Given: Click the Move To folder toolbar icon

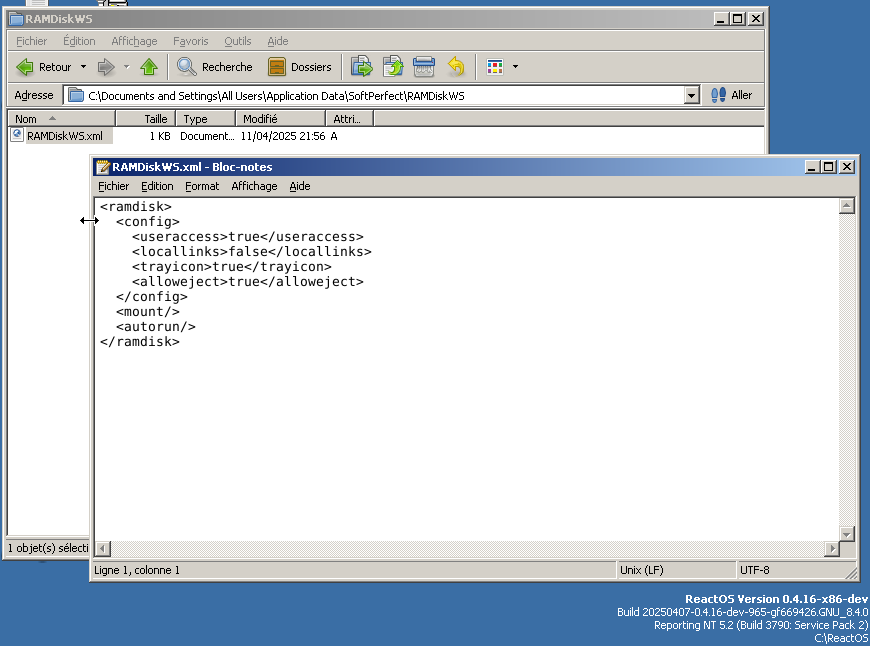Looking at the screenshot, I should pos(362,67).
